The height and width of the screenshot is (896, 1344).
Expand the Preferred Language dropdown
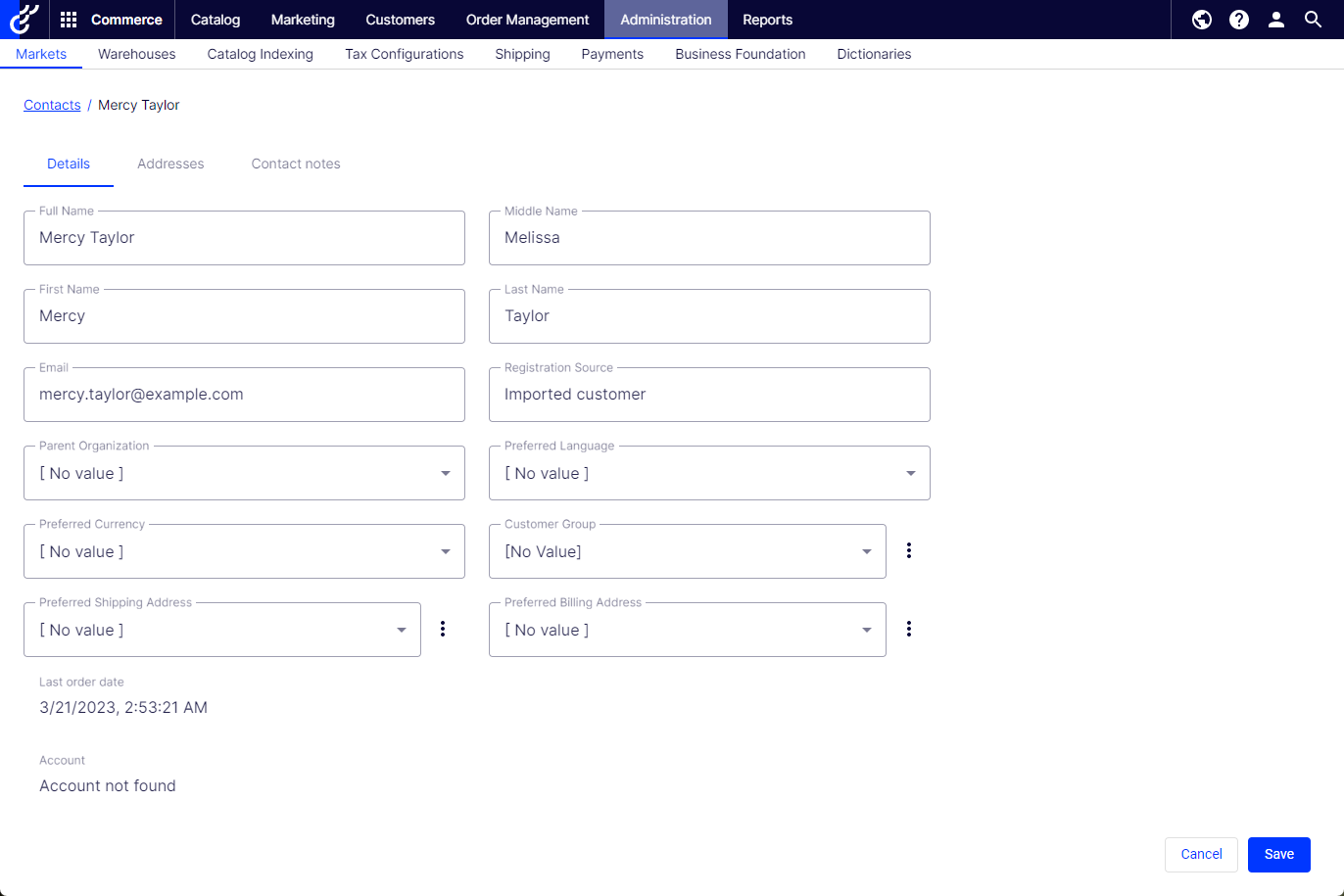click(x=709, y=473)
